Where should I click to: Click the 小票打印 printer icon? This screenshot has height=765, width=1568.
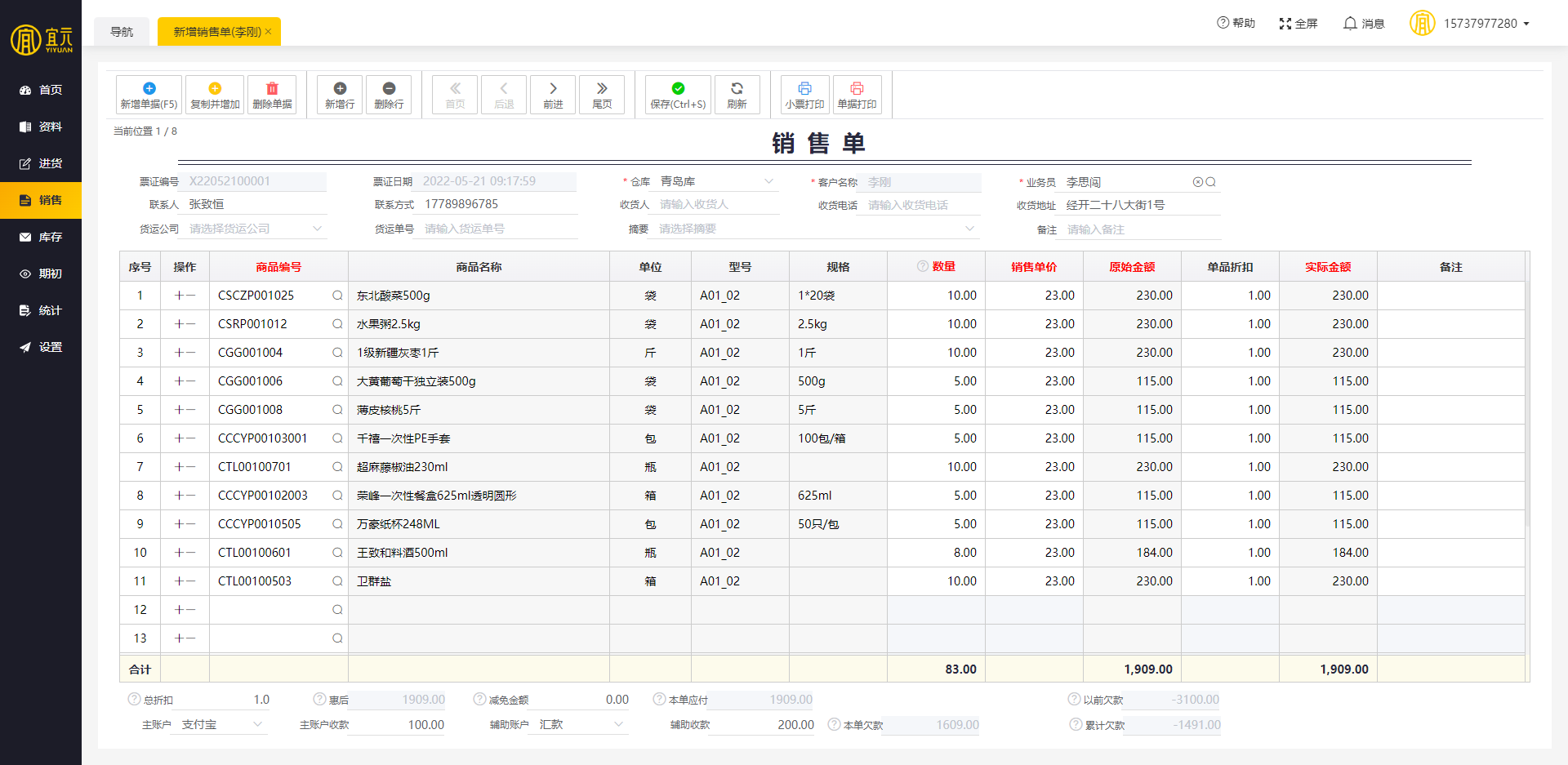(x=804, y=89)
